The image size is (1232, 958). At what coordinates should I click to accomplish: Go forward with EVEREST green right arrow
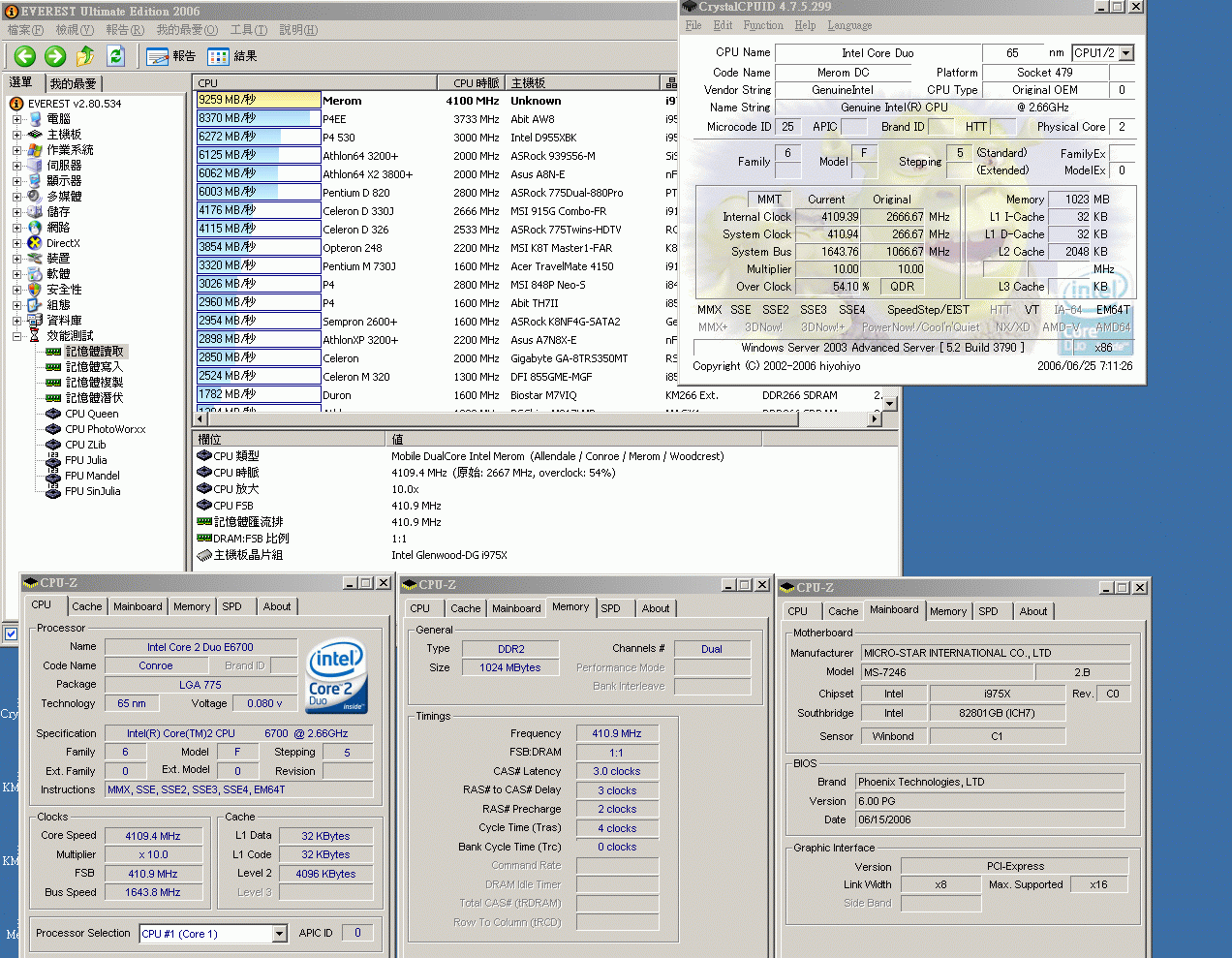tap(55, 56)
